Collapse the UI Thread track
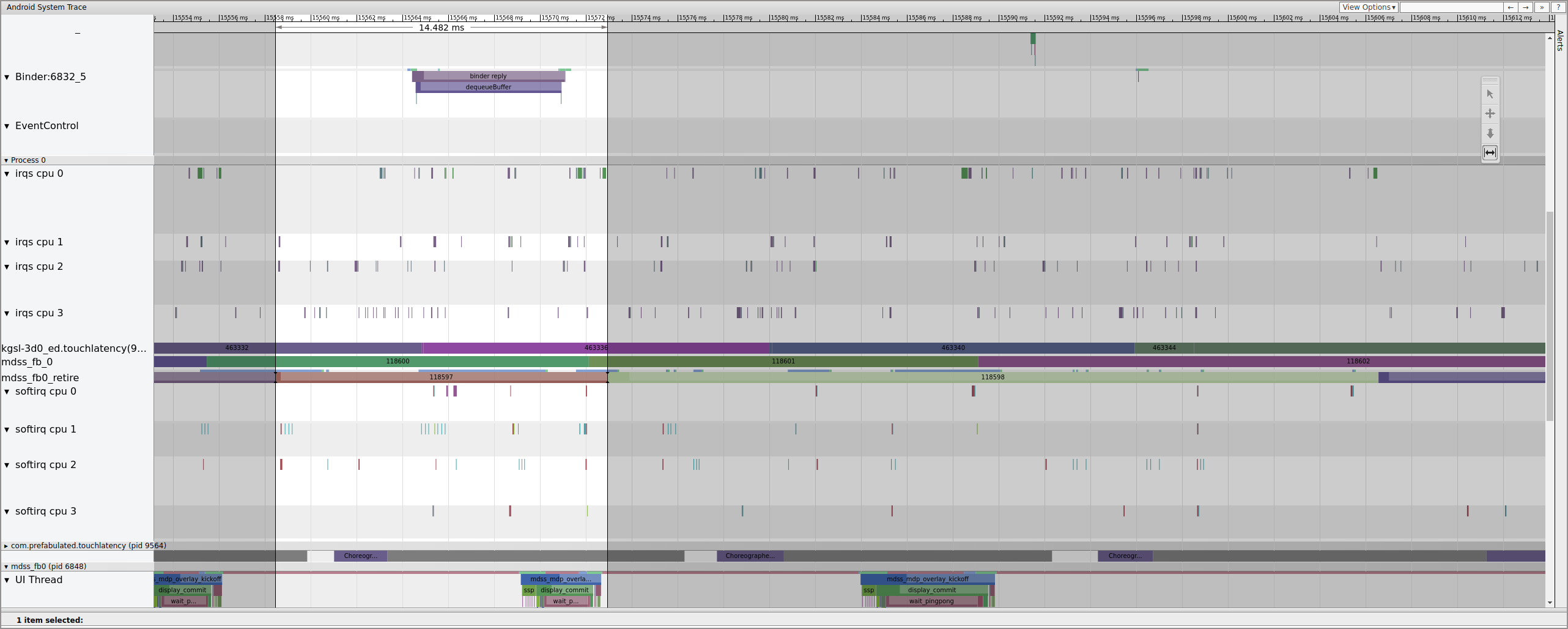 (7, 580)
